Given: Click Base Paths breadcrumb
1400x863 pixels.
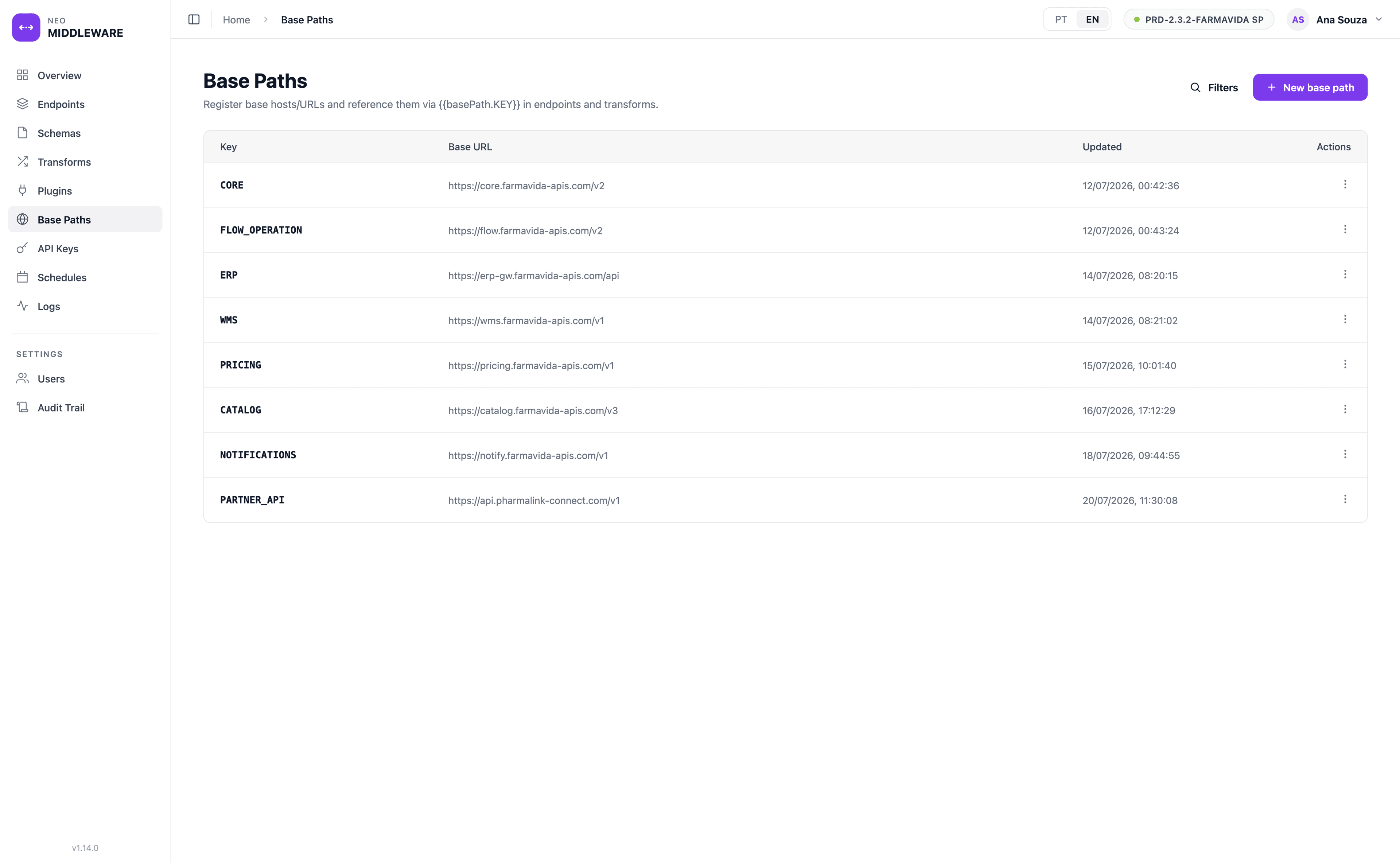Looking at the screenshot, I should [x=307, y=19].
